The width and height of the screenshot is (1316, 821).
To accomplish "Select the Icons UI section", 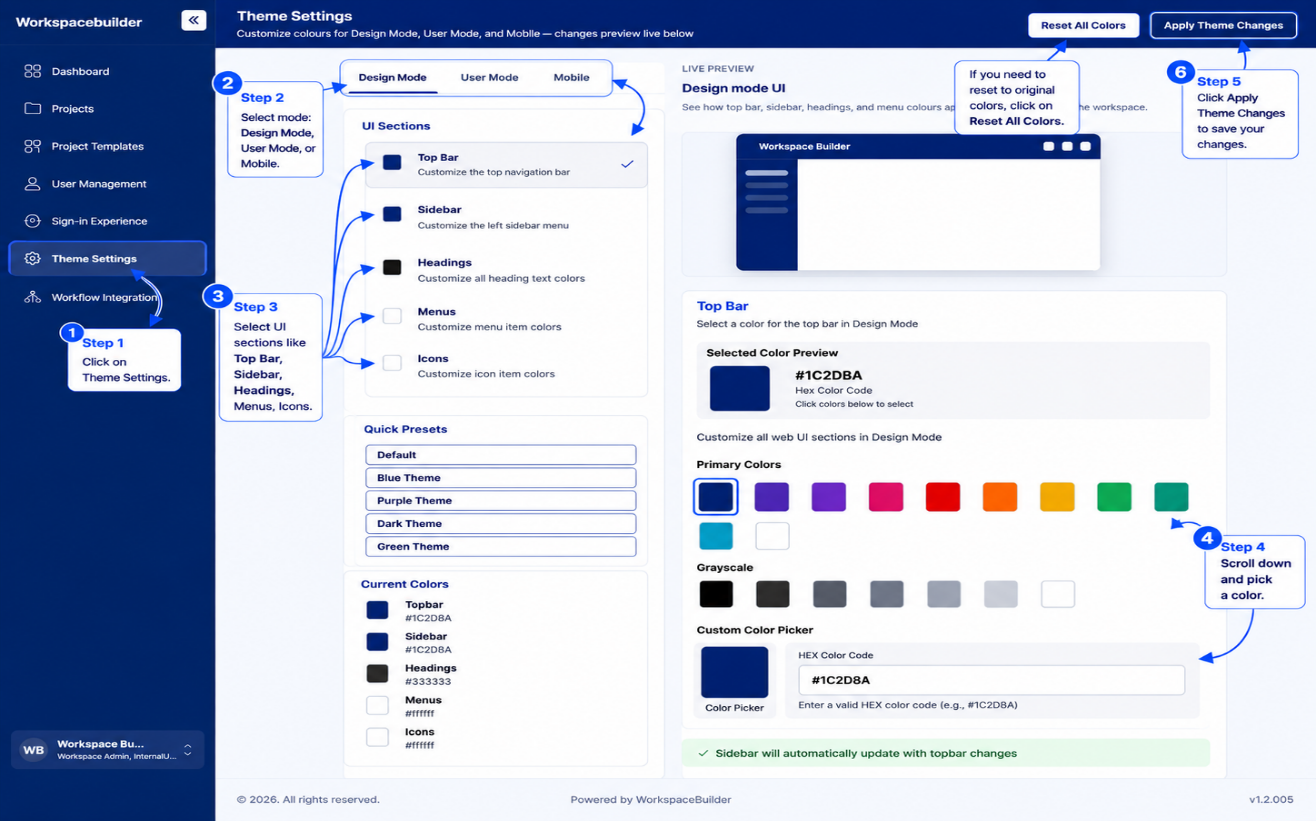I will (x=506, y=366).
